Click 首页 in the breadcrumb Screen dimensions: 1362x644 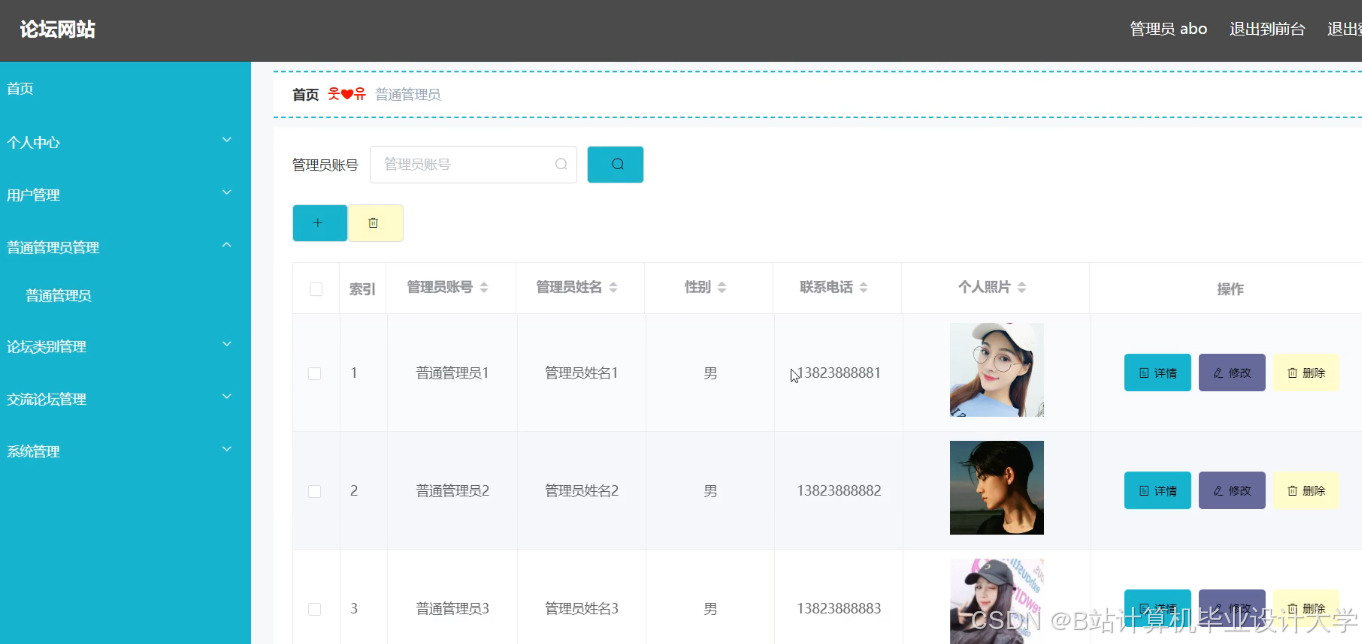(305, 94)
